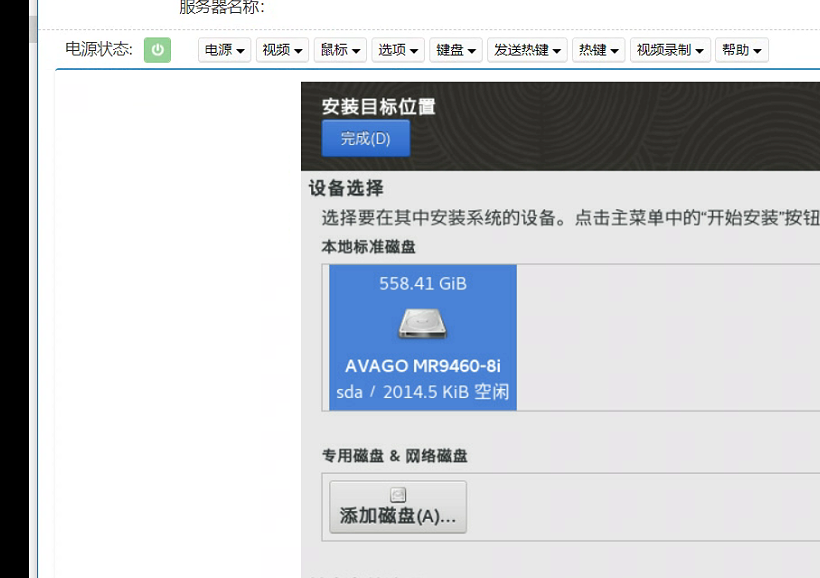Open the 选项 dropdown menu
Image resolution: width=820 pixels, height=578 pixels.
click(398, 50)
